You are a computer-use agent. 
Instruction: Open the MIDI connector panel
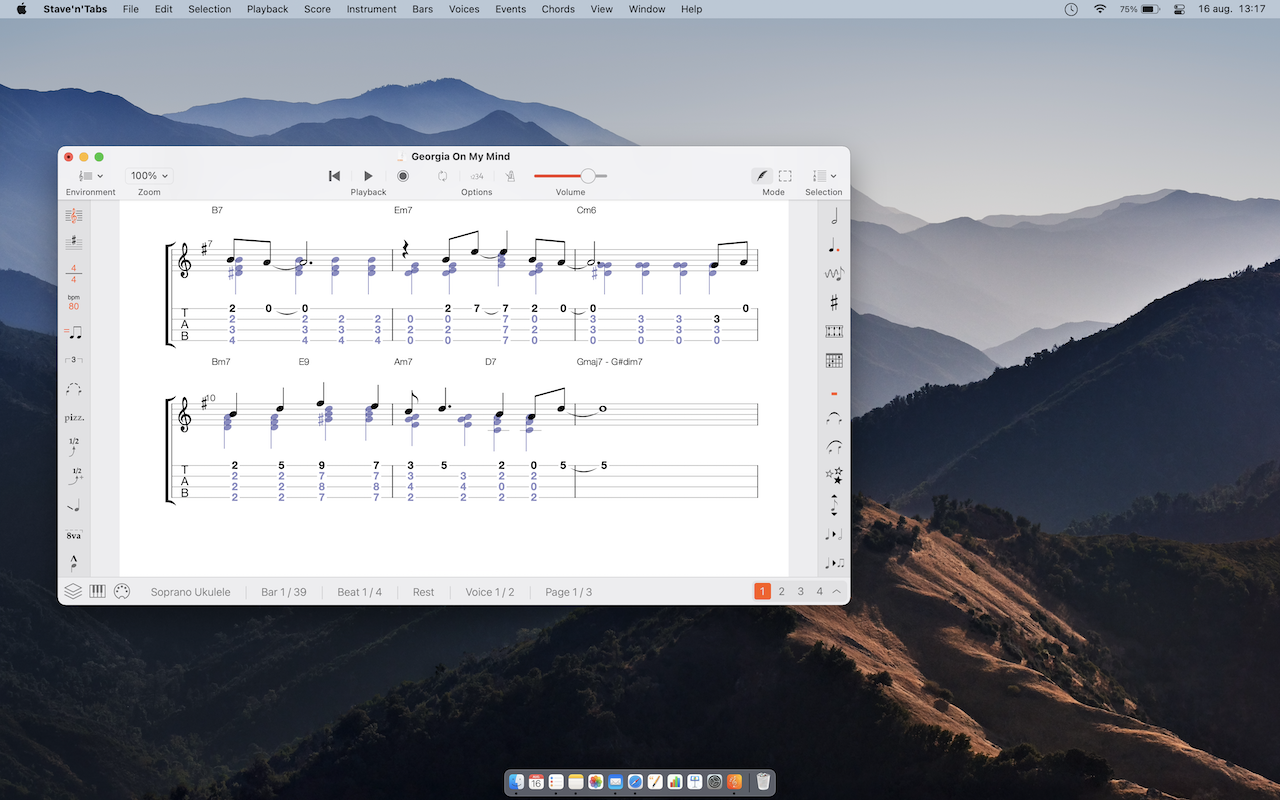pyautogui.click(x=122, y=591)
